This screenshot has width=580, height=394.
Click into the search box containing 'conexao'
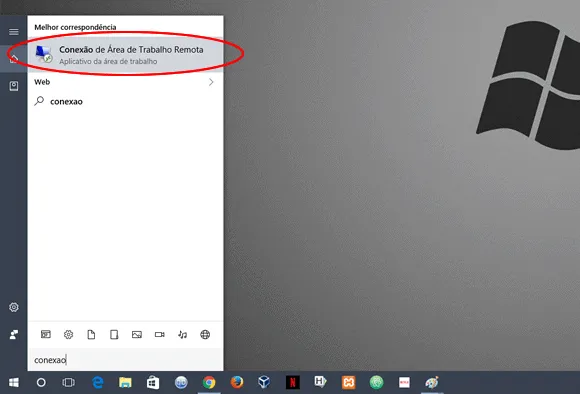pos(125,360)
